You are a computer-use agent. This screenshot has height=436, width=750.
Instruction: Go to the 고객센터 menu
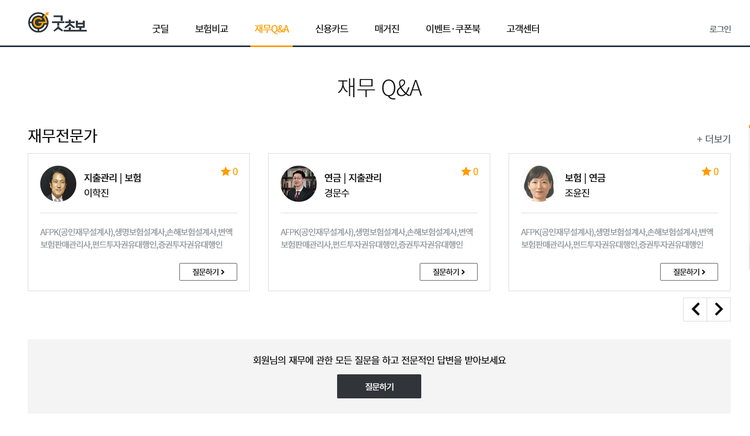[522, 29]
